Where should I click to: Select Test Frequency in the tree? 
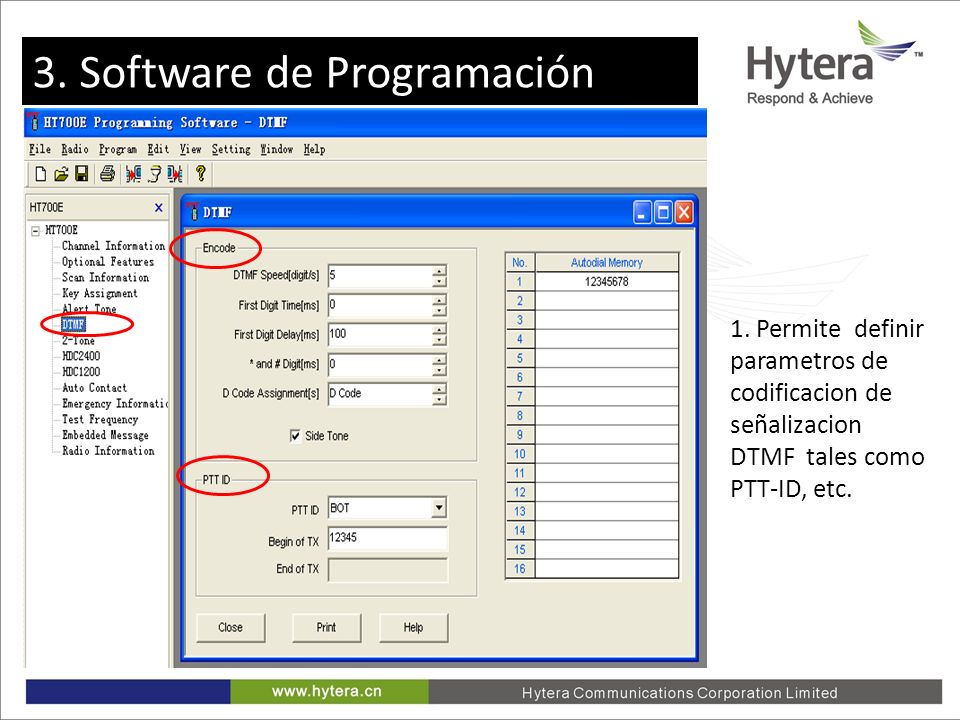100,419
